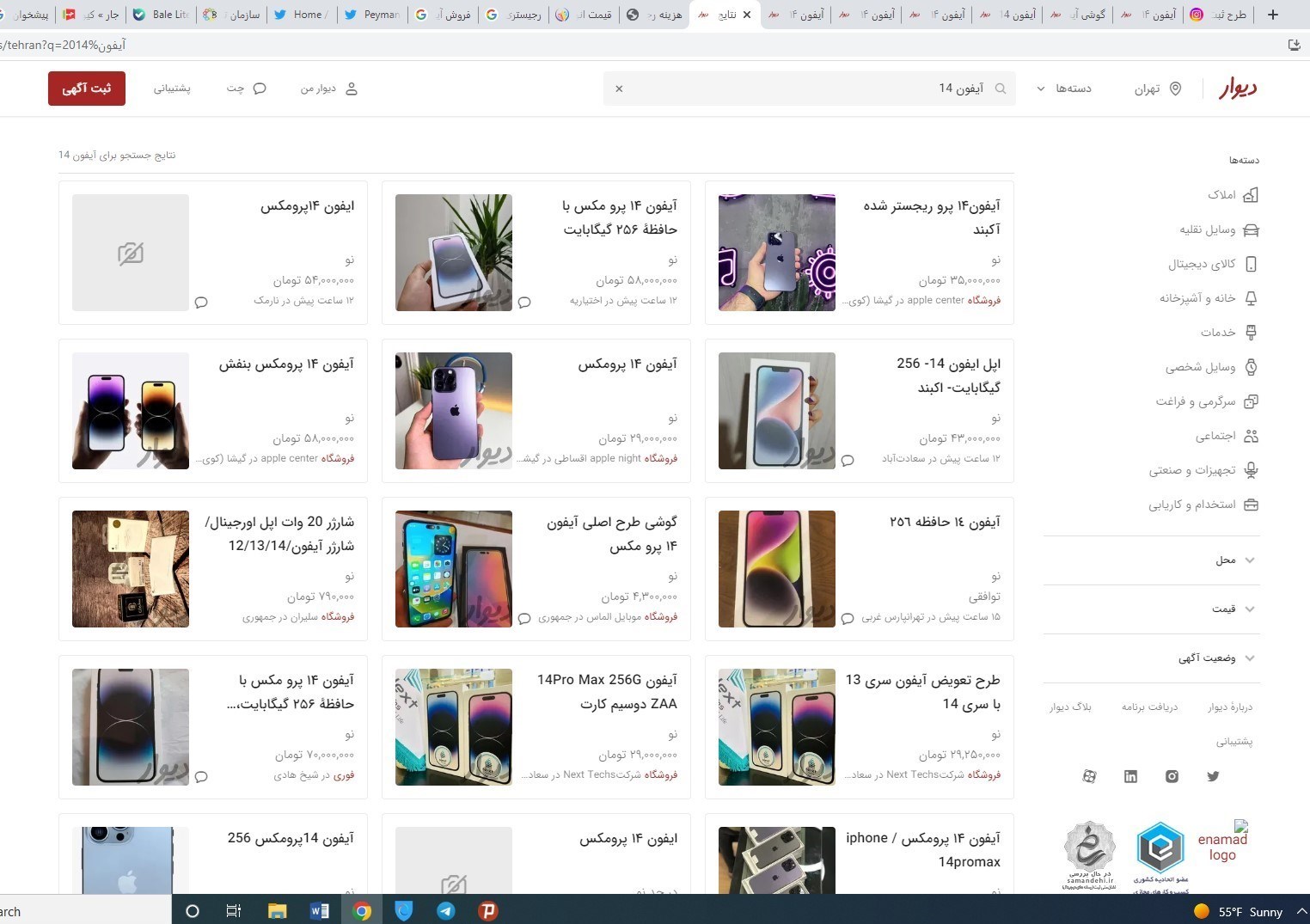Open the vehicles (وسایل نقلیه) car icon
Image resolution: width=1310 pixels, height=924 pixels.
point(1251,229)
